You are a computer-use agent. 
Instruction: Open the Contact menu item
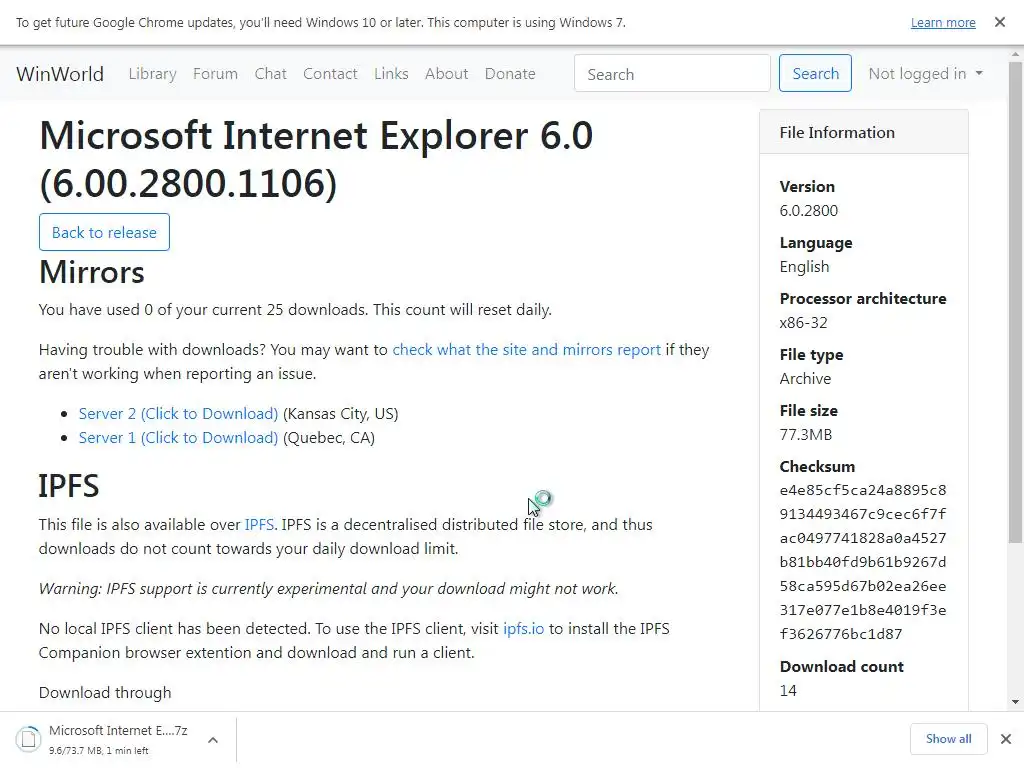330,74
